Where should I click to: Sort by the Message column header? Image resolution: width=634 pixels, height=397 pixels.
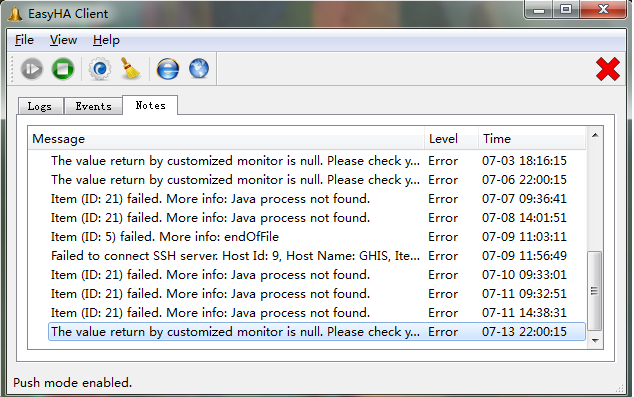[226, 139]
